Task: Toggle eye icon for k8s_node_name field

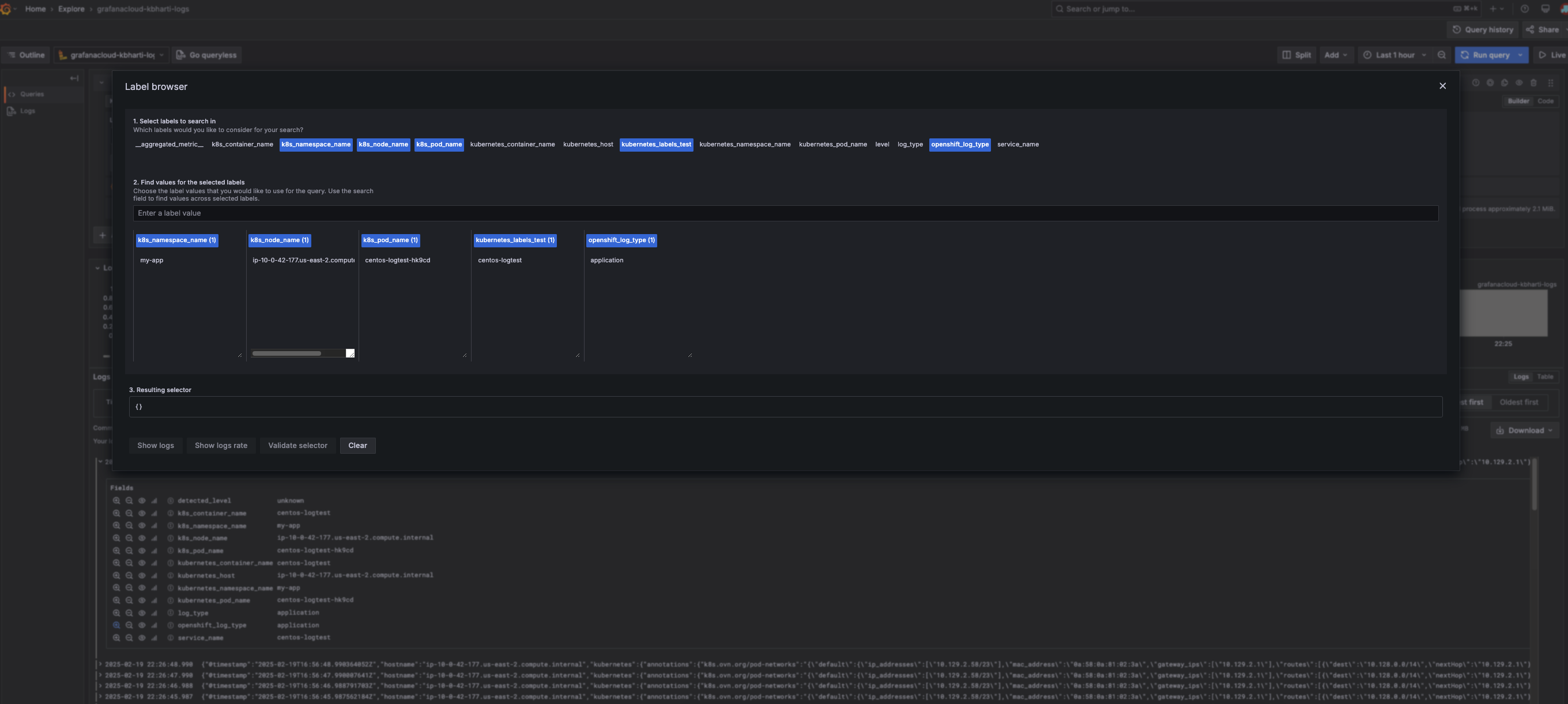Action: coord(142,538)
